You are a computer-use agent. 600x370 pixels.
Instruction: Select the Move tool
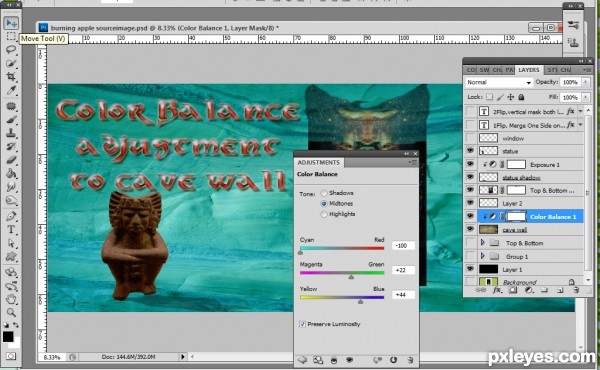pyautogui.click(x=11, y=23)
